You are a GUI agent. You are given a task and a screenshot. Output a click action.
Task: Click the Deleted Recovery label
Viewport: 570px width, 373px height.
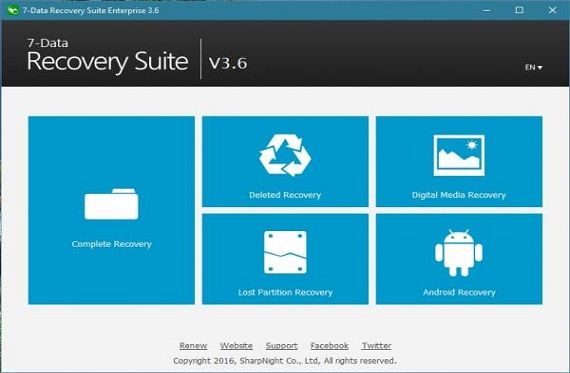[285, 195]
